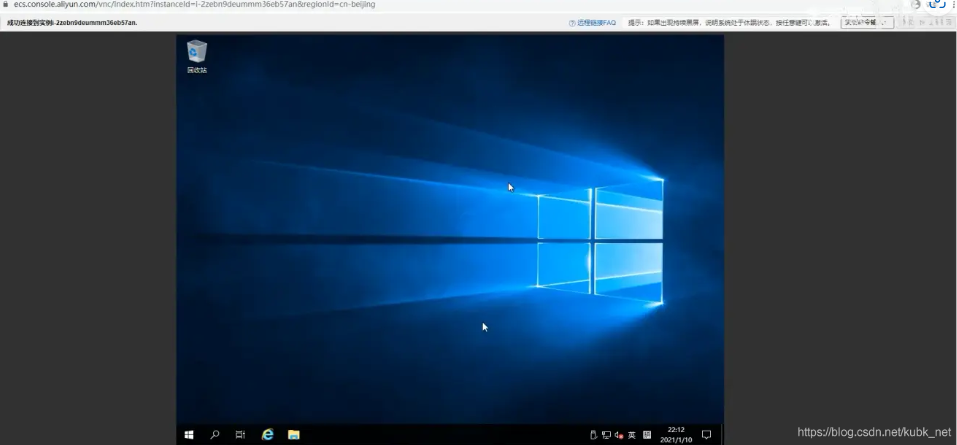957x445 pixels.
Task: Open taskbar search magnifier
Action: (x=215, y=435)
